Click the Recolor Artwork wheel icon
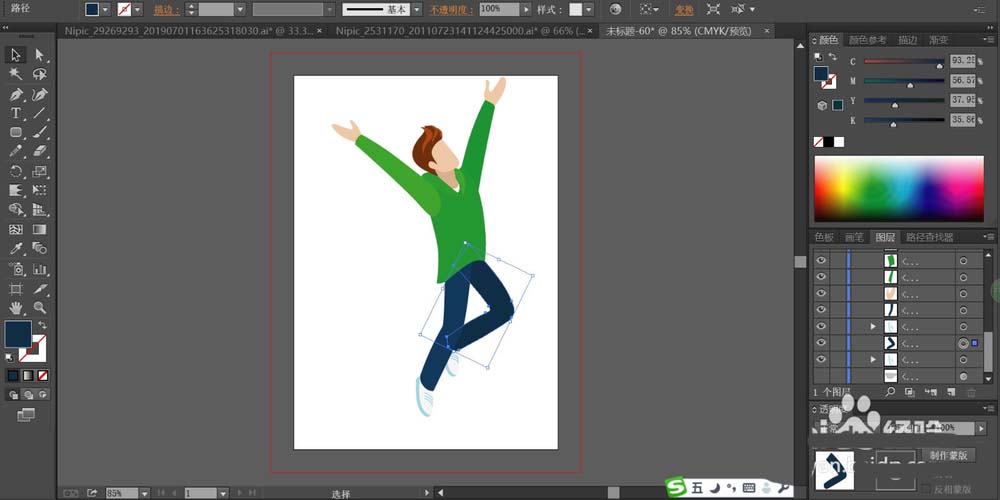The width and height of the screenshot is (1000, 500). click(x=615, y=9)
